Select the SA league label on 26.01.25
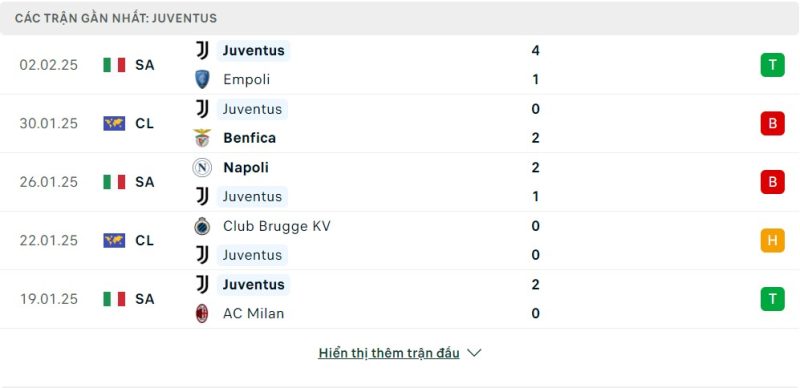The image size is (800, 388). (144, 182)
